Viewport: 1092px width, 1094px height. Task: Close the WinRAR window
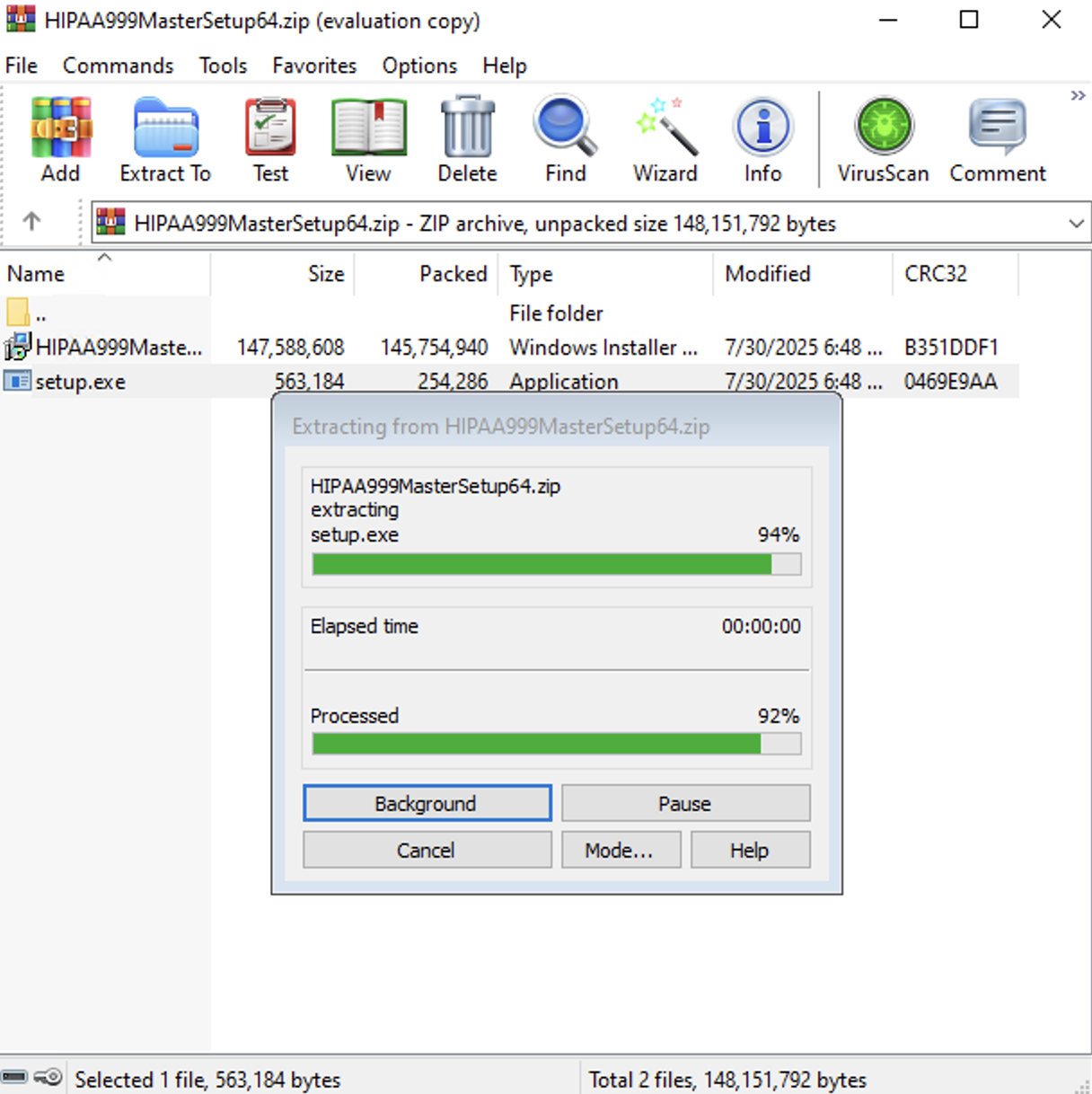pyautogui.click(x=1052, y=20)
